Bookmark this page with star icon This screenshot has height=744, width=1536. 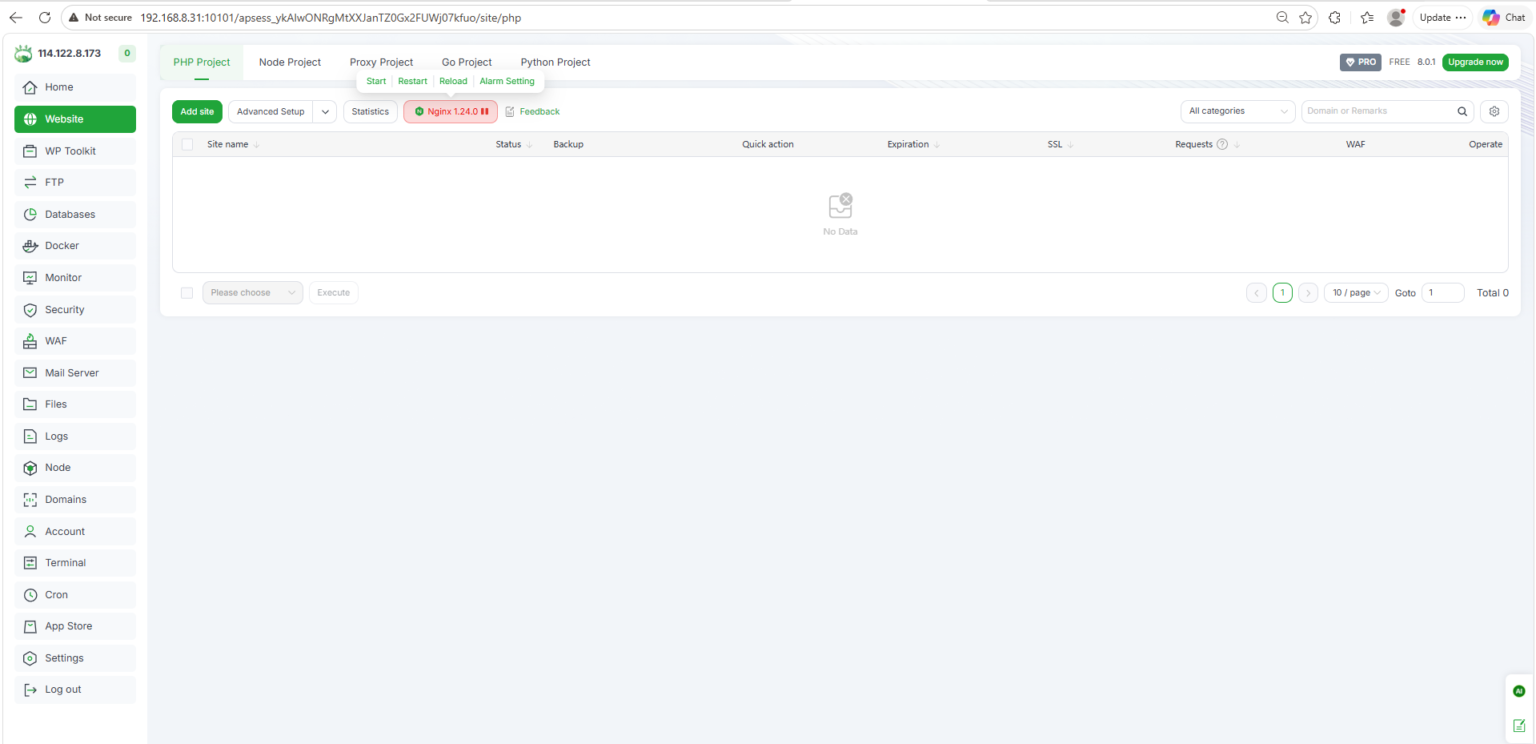click(x=1305, y=17)
